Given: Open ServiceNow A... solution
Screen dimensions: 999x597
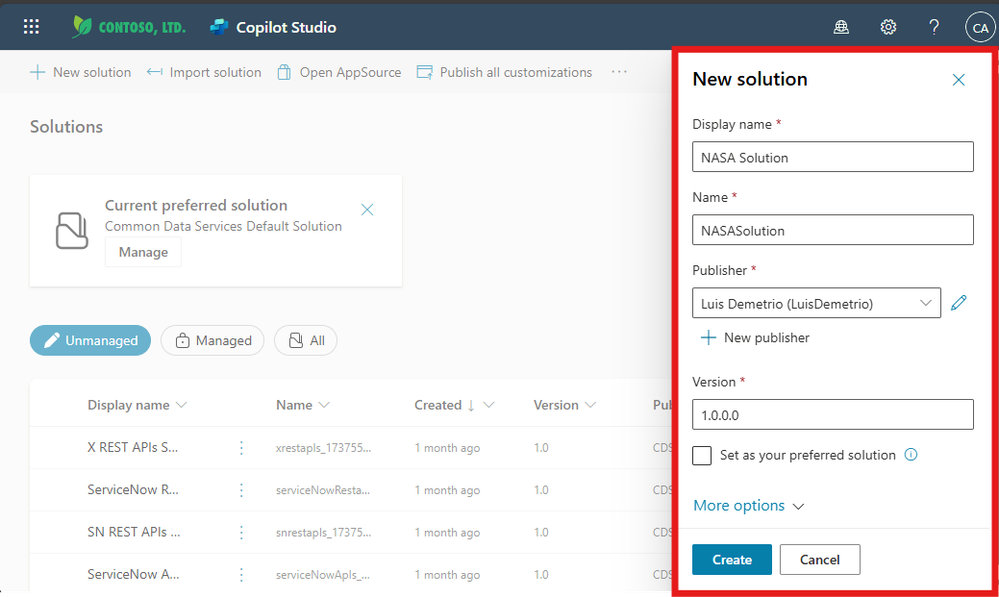Looking at the screenshot, I should (x=133, y=574).
